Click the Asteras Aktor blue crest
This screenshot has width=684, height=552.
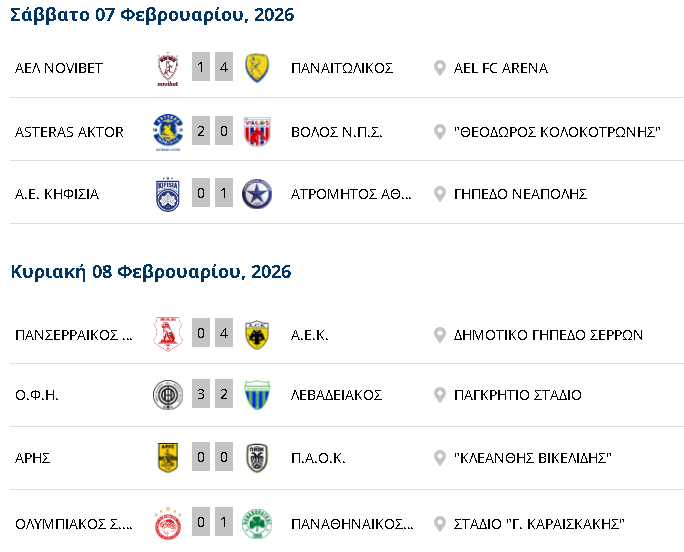click(x=168, y=131)
